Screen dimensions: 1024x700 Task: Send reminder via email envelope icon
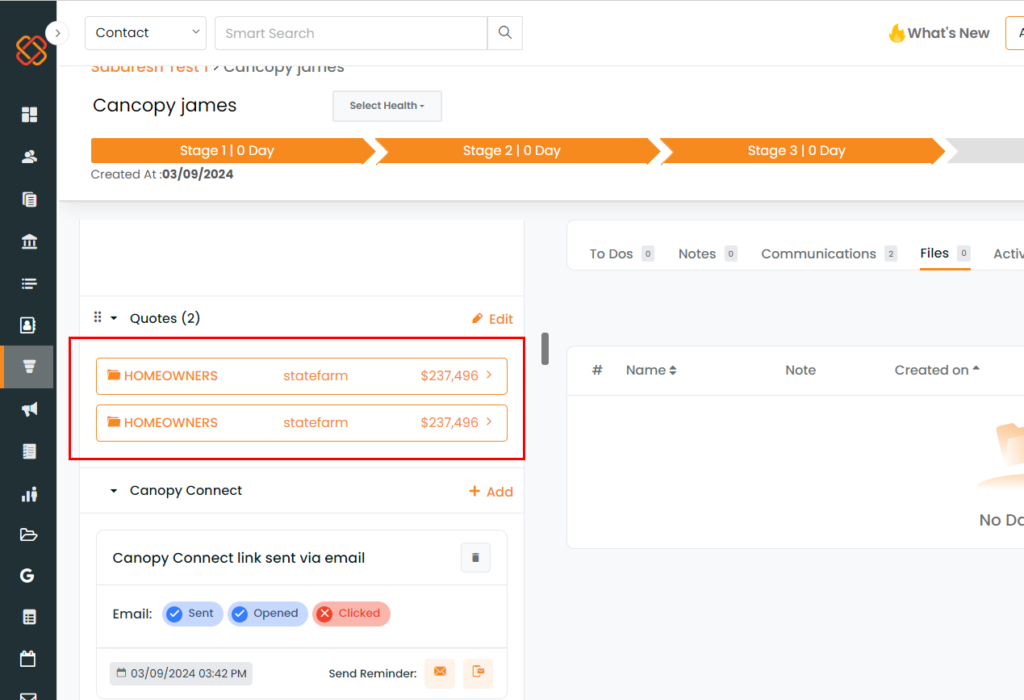(x=440, y=673)
